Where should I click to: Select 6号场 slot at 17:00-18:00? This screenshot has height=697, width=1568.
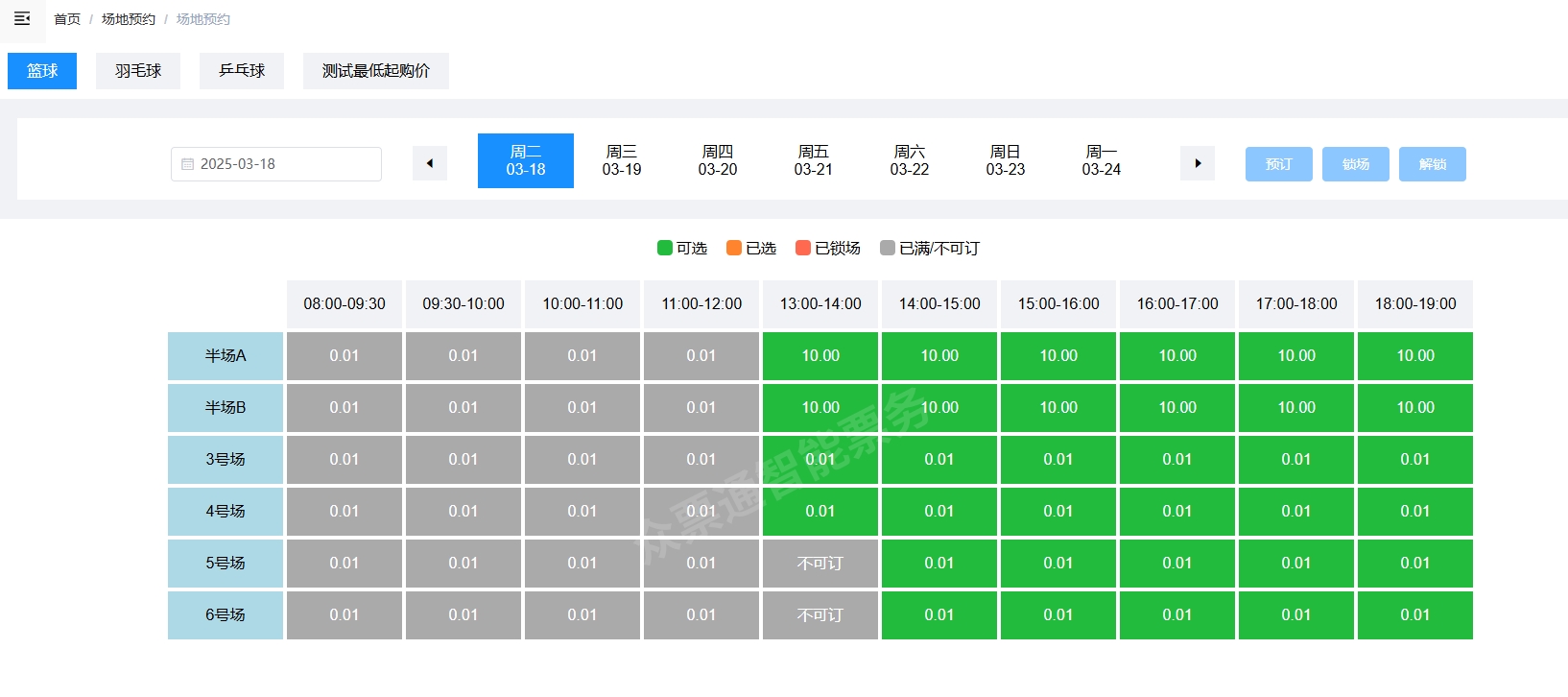click(x=1296, y=615)
